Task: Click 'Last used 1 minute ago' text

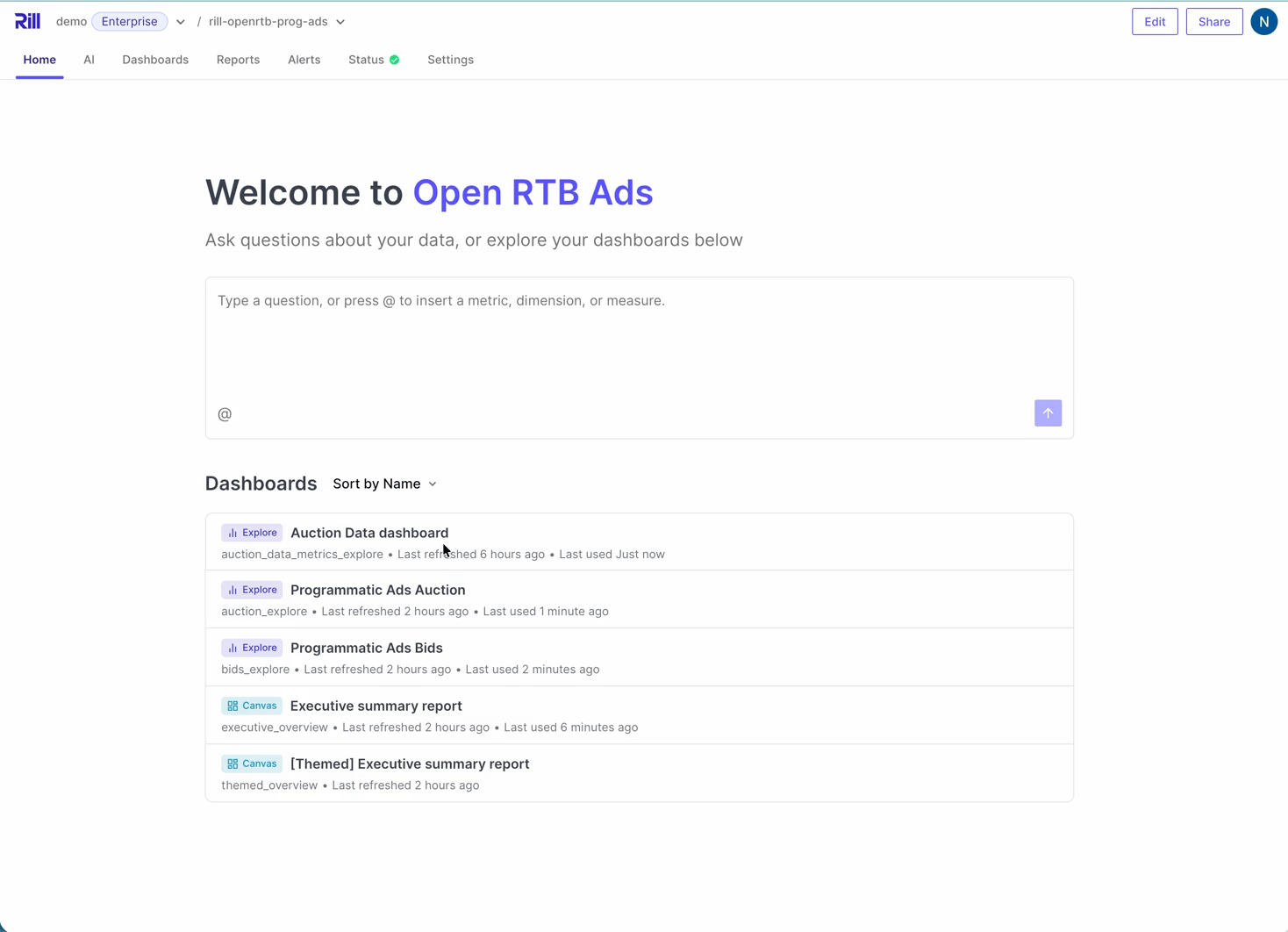Action: pos(546,612)
